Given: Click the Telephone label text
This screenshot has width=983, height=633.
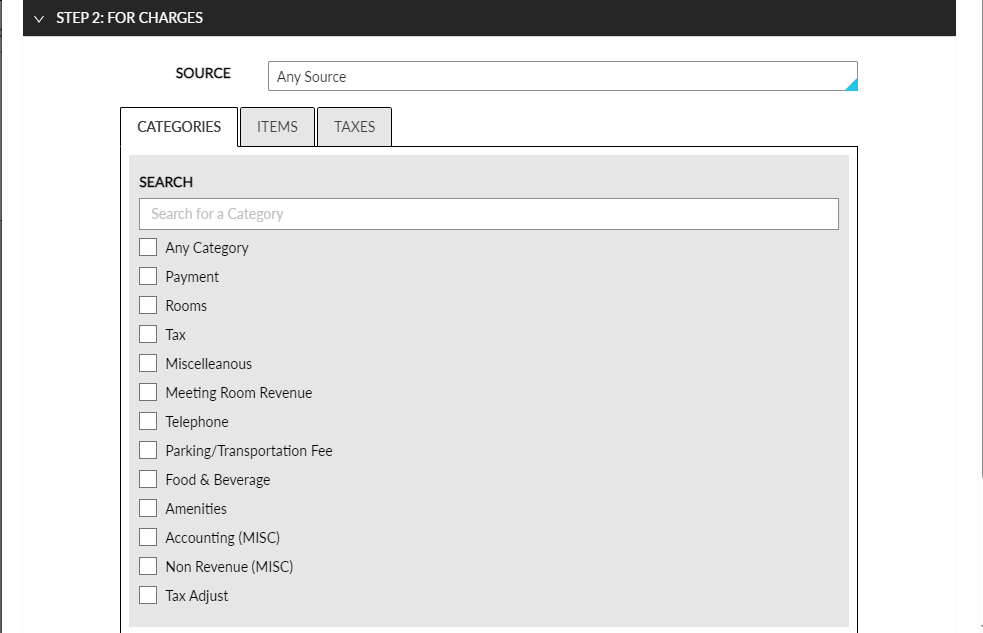Looking at the screenshot, I should point(197,422).
